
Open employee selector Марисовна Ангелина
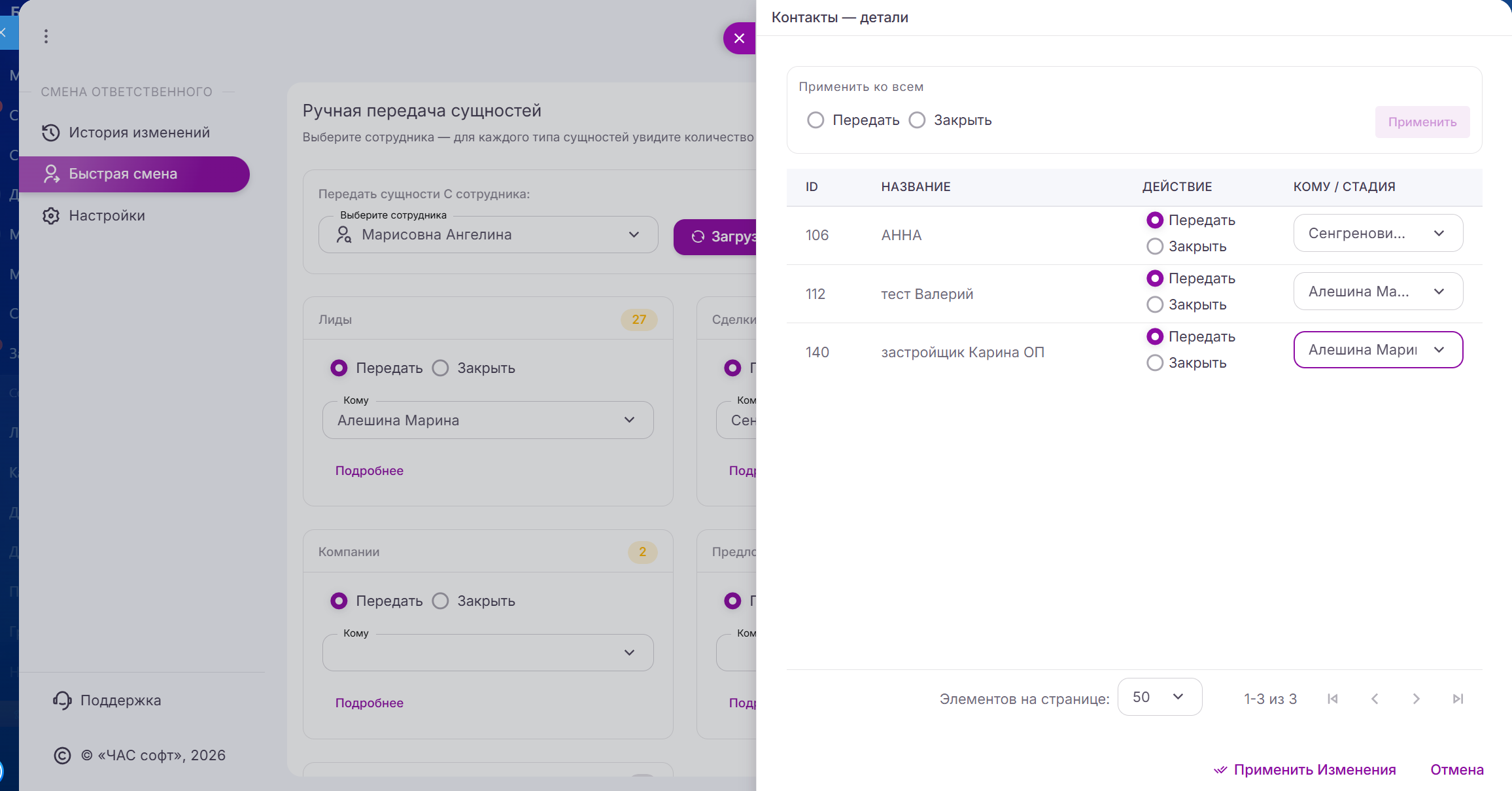click(x=488, y=235)
